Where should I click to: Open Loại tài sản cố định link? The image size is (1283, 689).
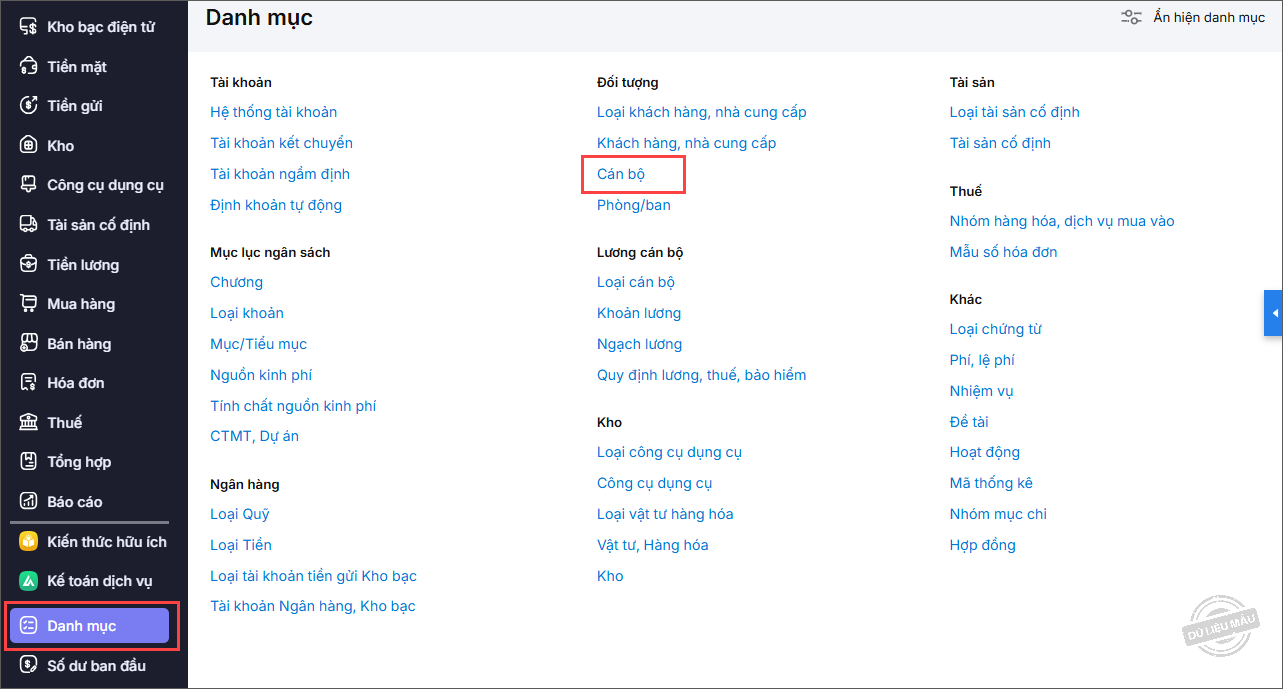coord(1015,112)
